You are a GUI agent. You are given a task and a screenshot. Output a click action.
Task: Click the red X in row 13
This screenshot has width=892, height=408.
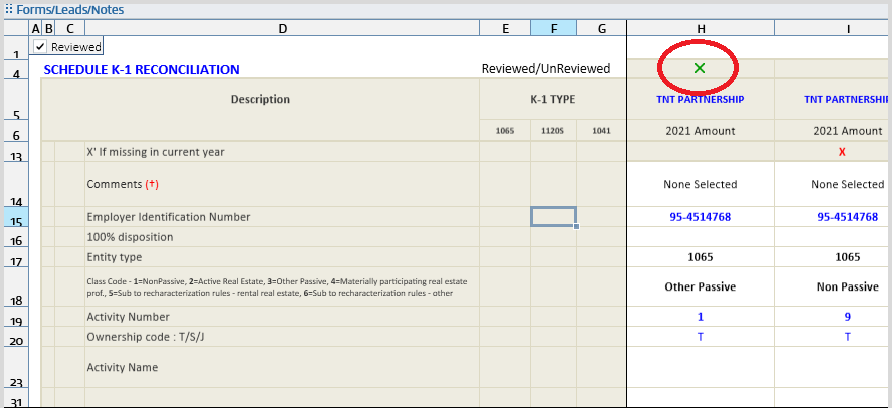tap(842, 151)
